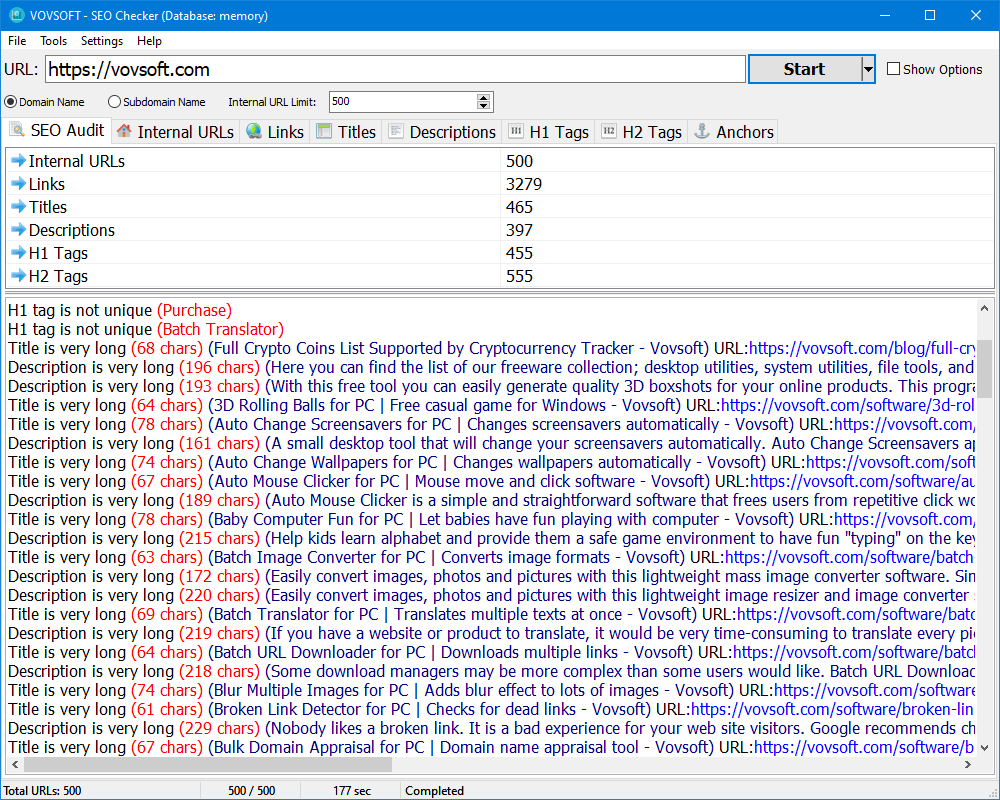Screen dimensions: 1000x800
Task: Click the horizontal scrollbar thumb in results
Action: coord(208,764)
